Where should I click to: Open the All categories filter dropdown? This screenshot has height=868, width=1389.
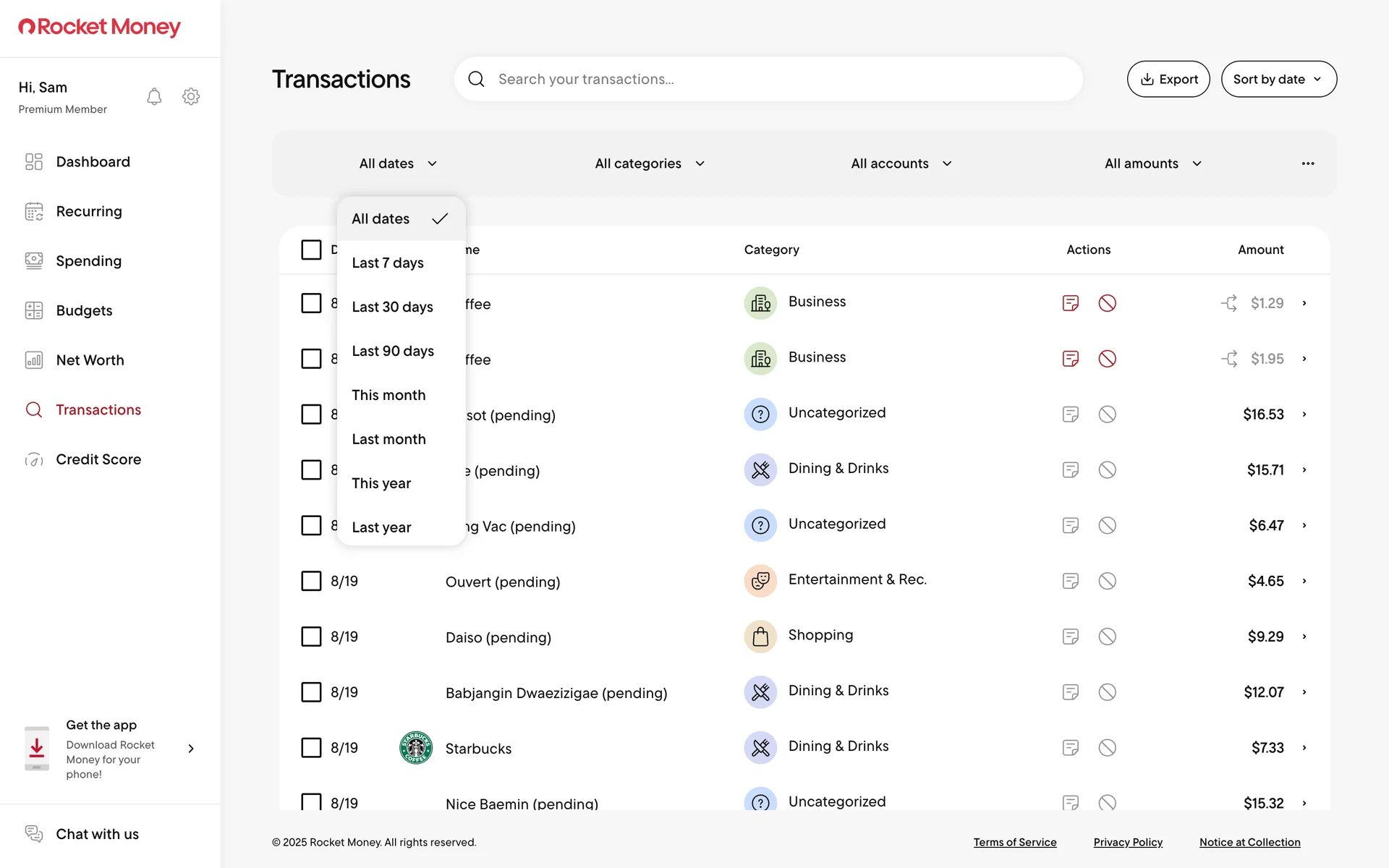tap(649, 163)
